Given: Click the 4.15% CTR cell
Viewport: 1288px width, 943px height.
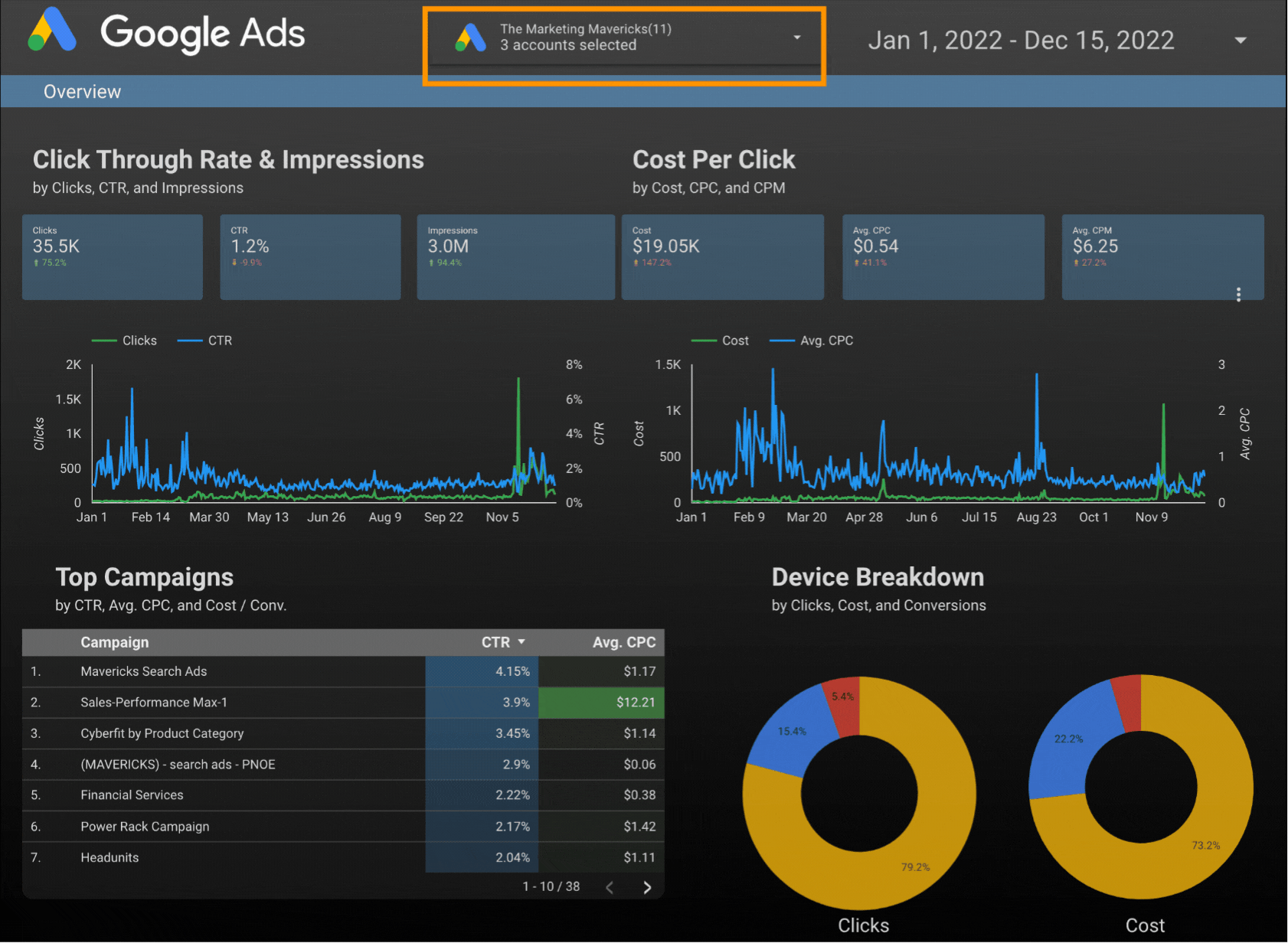Looking at the screenshot, I should [x=482, y=671].
